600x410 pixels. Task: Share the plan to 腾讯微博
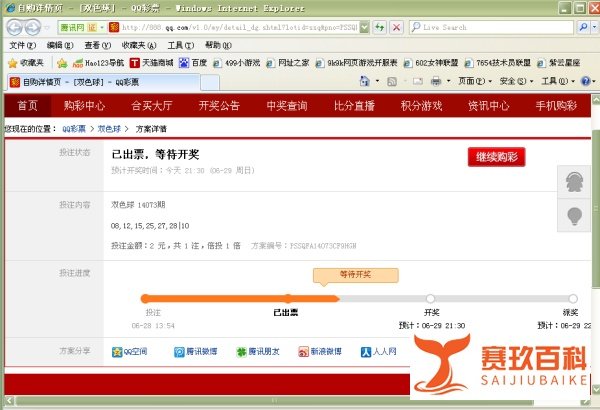click(196, 351)
